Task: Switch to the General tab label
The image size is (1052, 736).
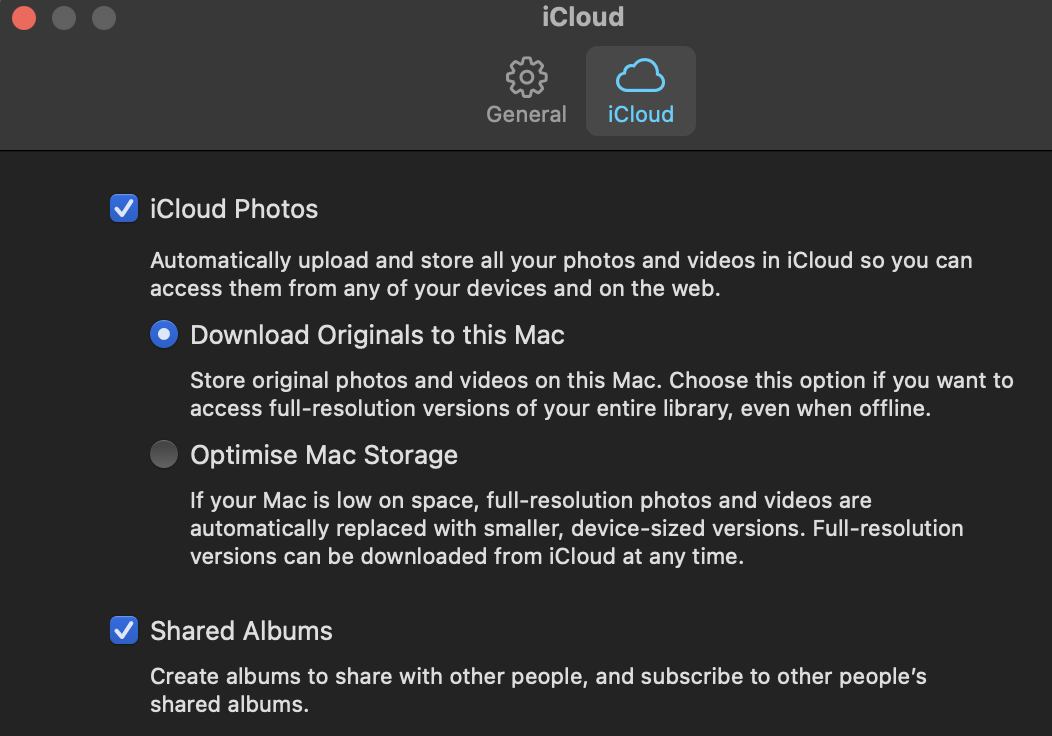Action: coord(526,114)
